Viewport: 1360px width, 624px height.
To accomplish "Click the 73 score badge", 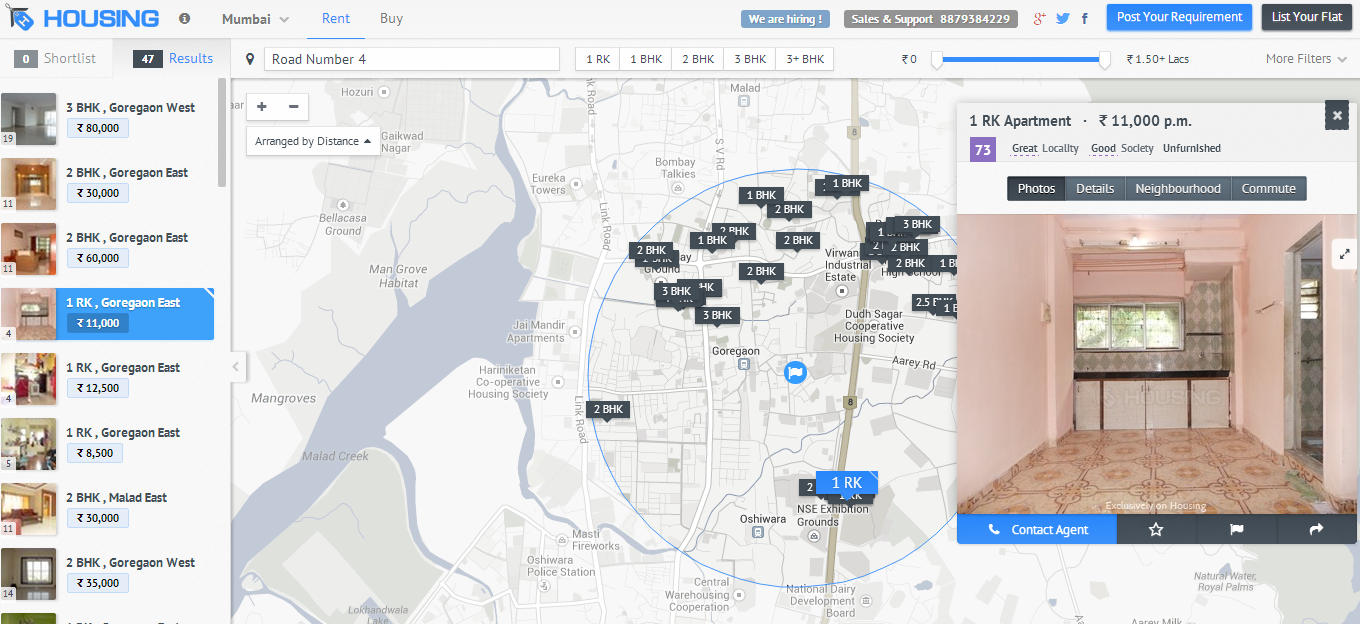I will 983,150.
